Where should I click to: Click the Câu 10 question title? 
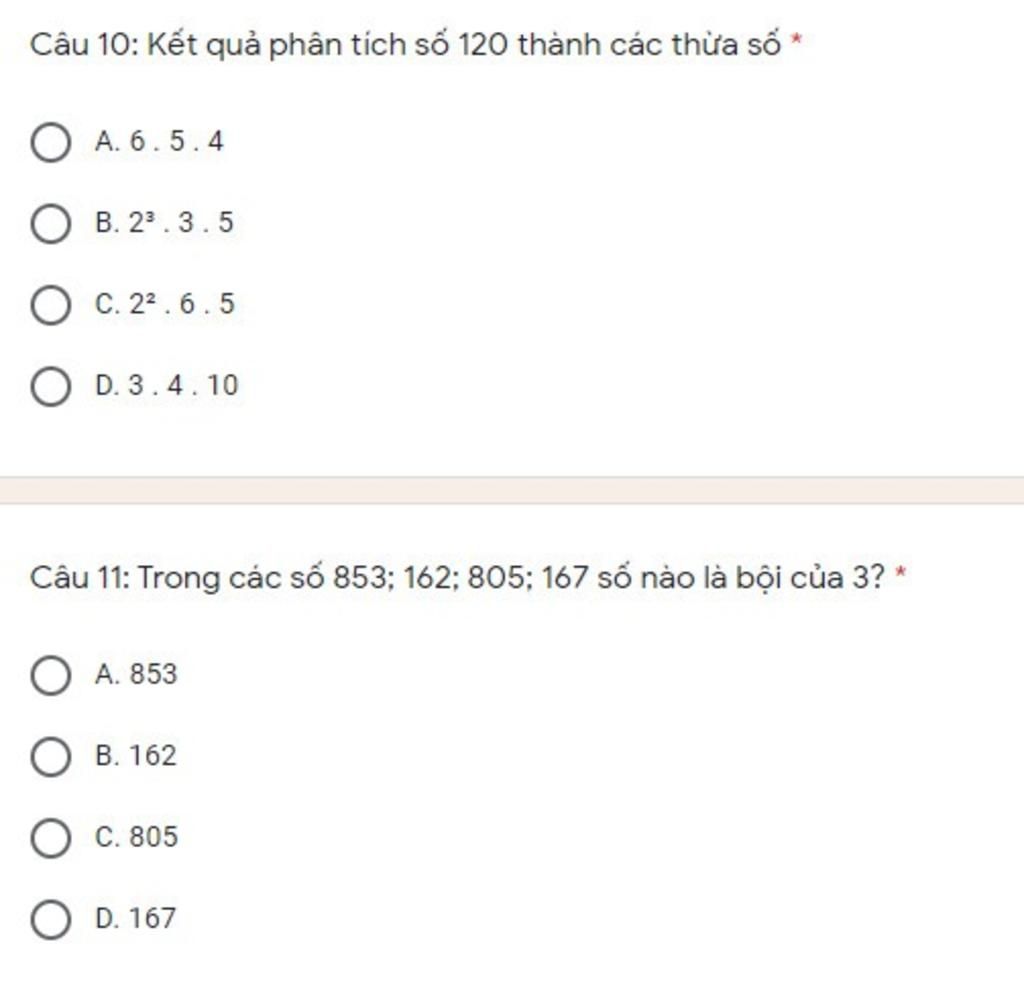[x=405, y=45]
